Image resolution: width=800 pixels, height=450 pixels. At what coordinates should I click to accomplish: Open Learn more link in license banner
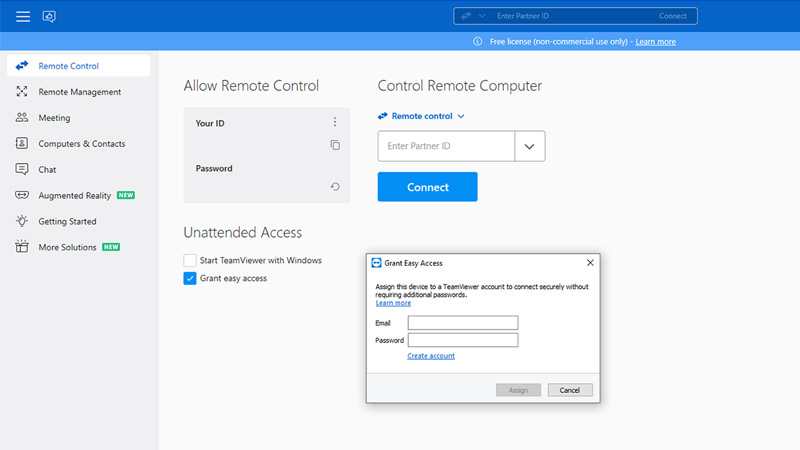tap(656, 41)
